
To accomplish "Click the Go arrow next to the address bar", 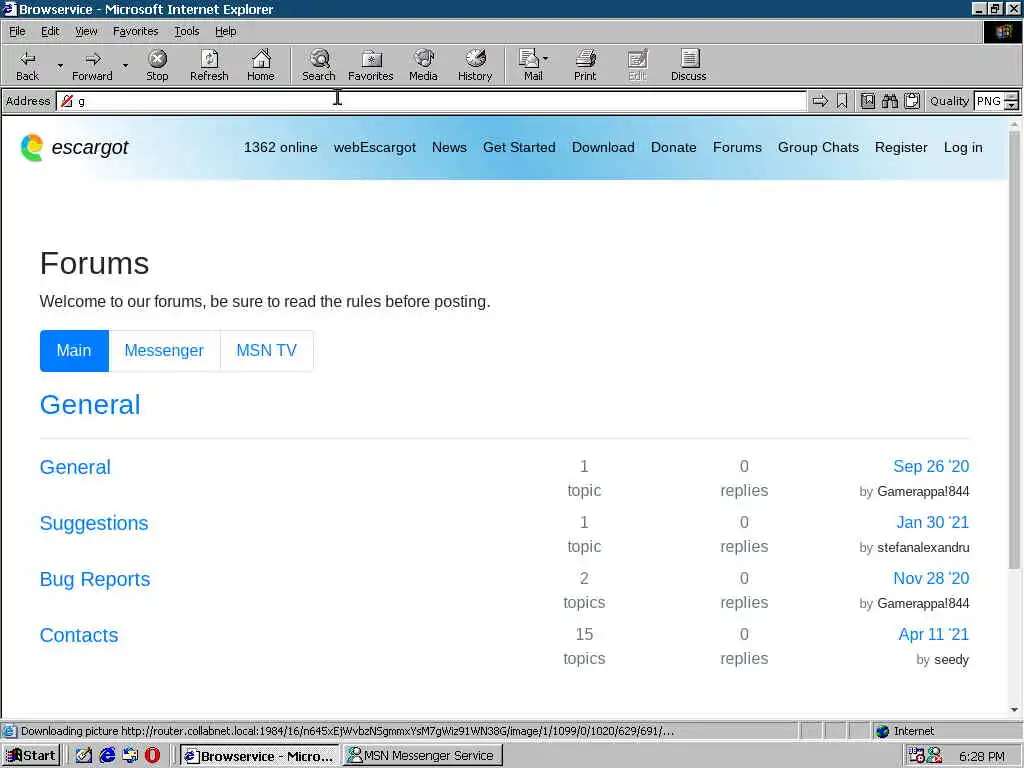I will [820, 101].
